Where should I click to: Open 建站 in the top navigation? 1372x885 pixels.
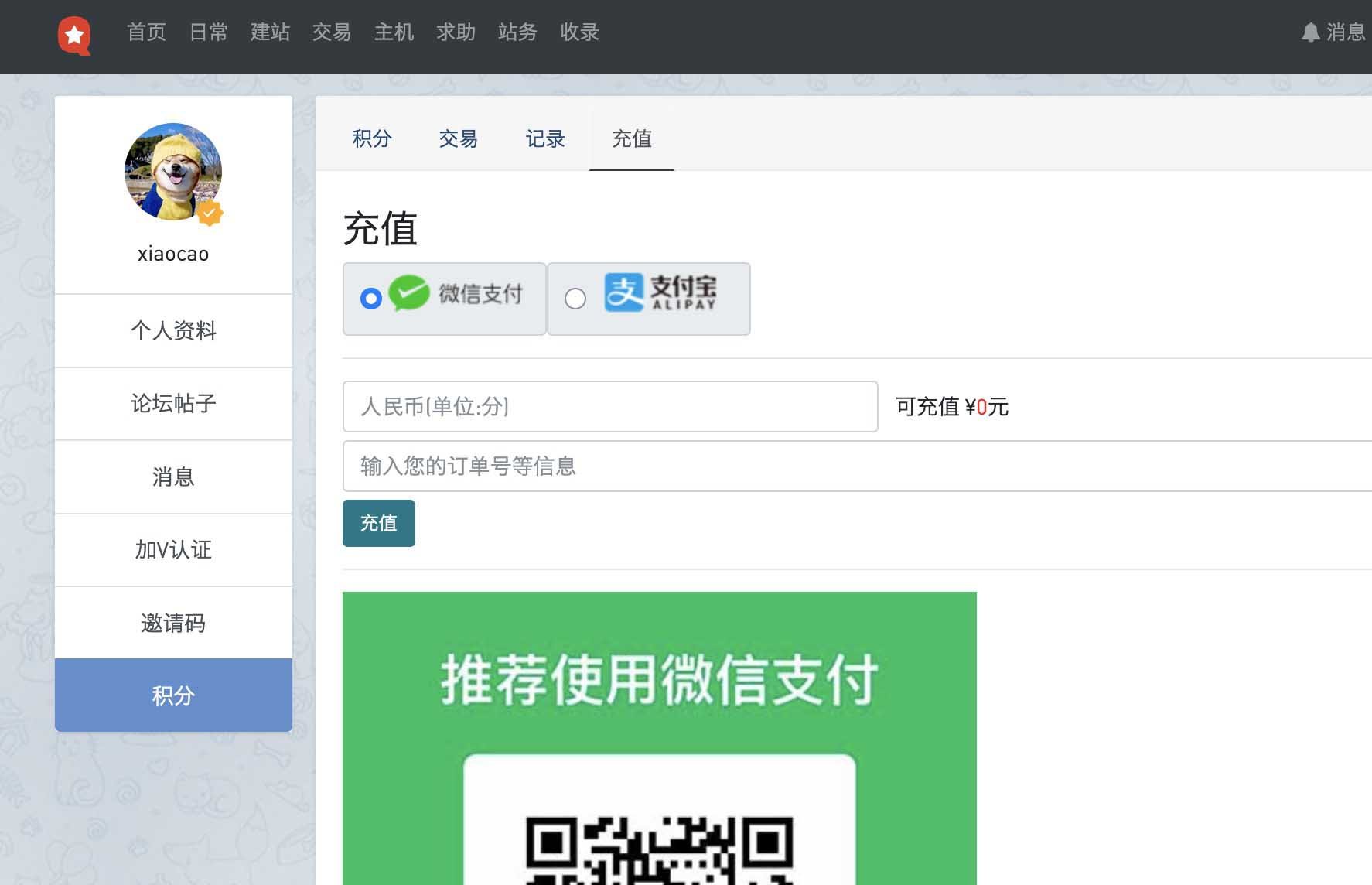tap(270, 32)
